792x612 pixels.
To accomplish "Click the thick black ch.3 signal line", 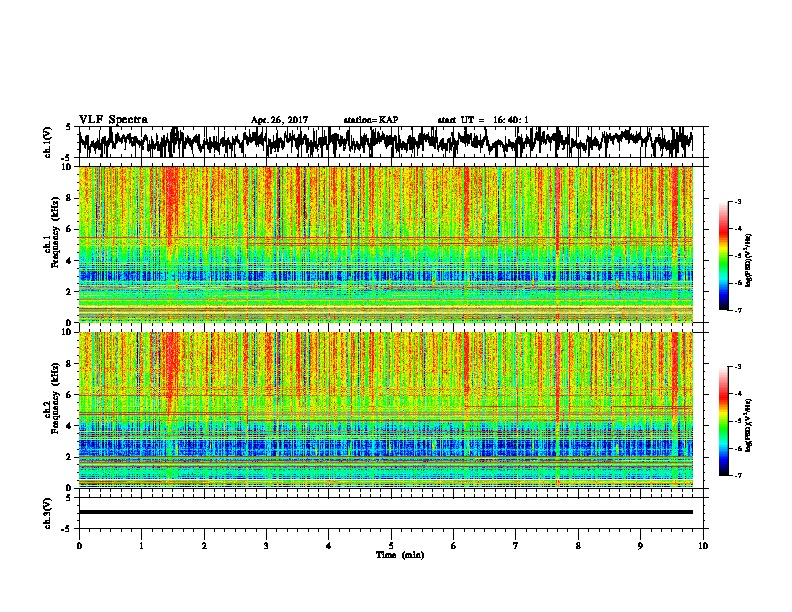I will (385, 512).
